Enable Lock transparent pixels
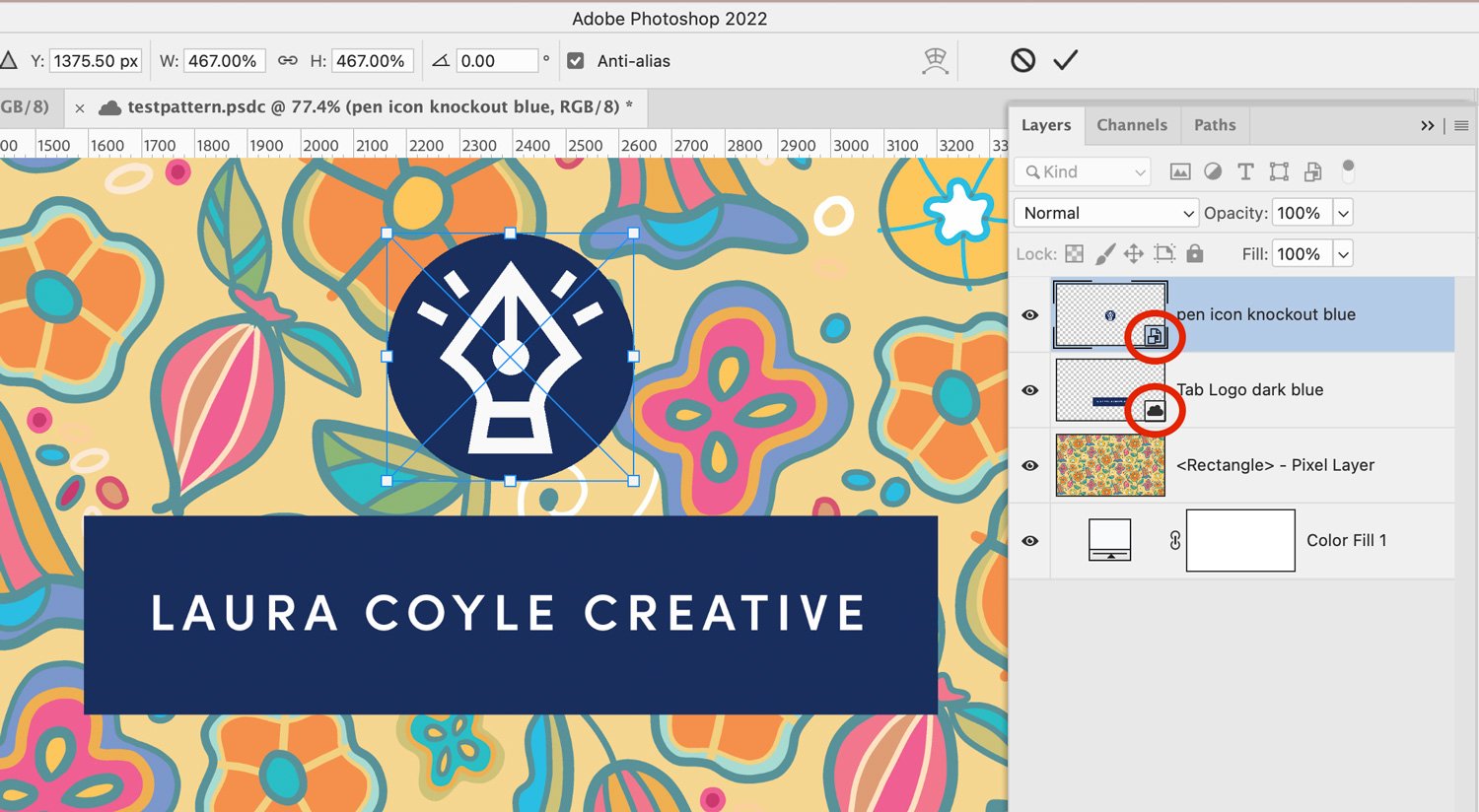Screen dimensions: 1479x812 click(1075, 253)
